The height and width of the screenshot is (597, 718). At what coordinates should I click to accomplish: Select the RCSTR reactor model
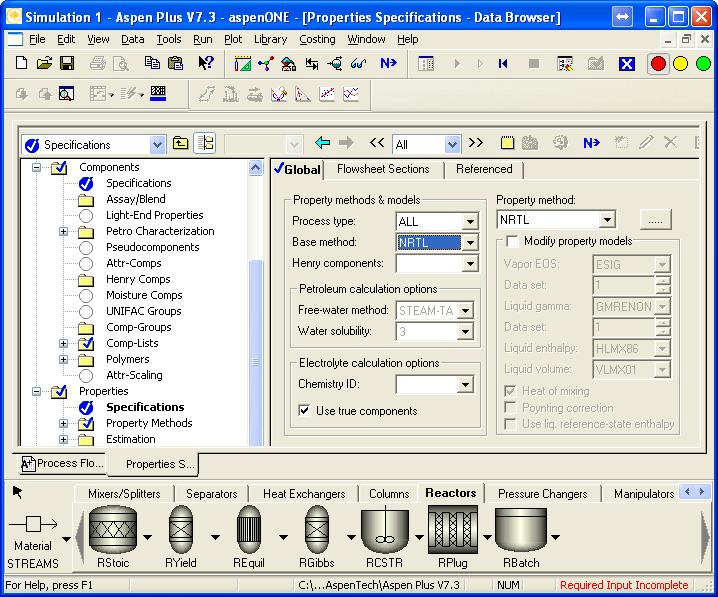tap(385, 530)
